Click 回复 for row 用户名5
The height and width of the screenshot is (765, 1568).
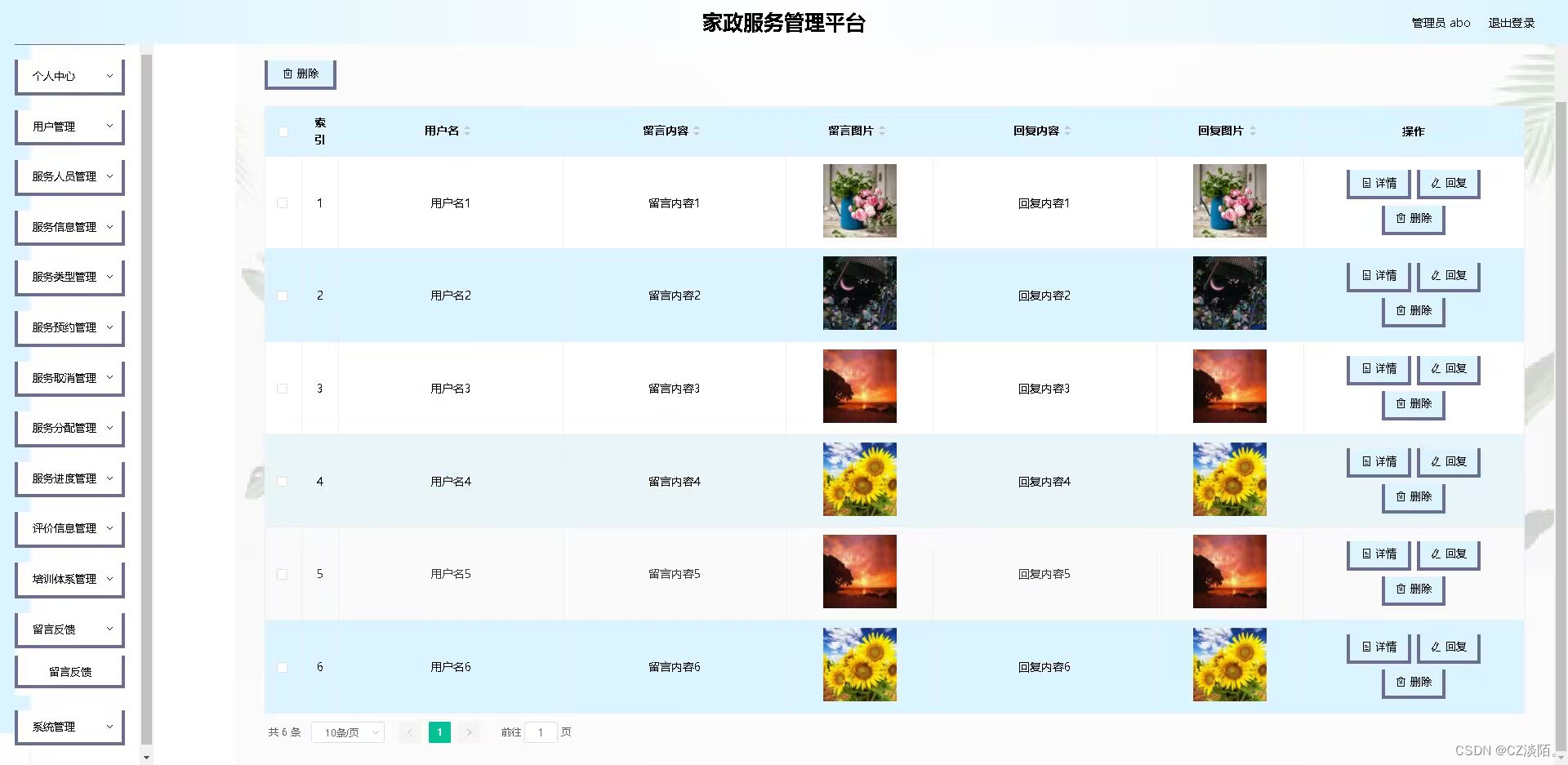click(1448, 554)
